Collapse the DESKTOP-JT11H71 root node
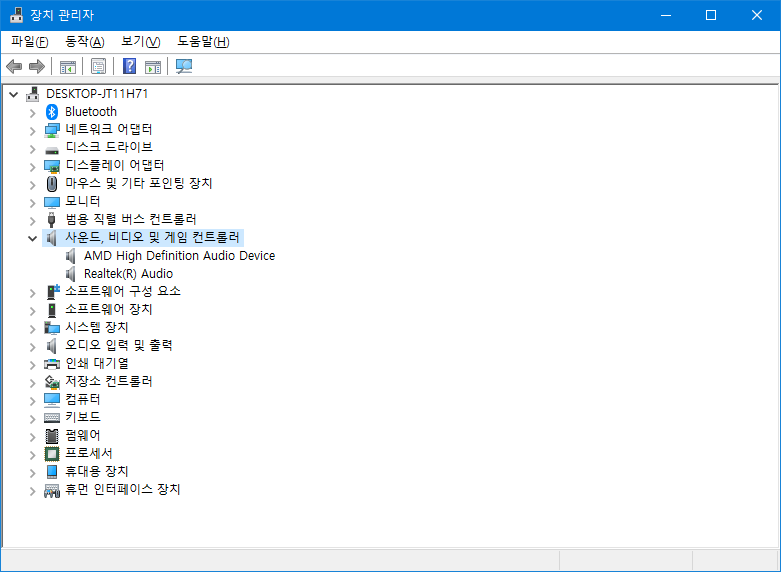 13,94
